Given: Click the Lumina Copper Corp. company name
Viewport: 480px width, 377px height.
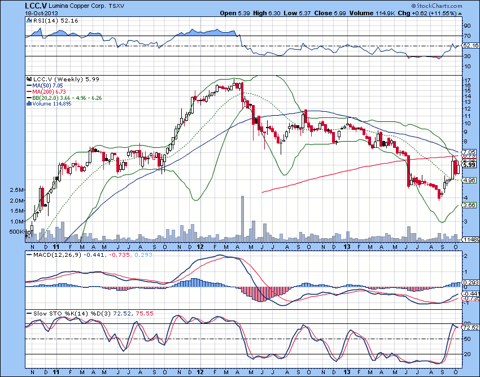Looking at the screenshot, I should click(x=77, y=6).
